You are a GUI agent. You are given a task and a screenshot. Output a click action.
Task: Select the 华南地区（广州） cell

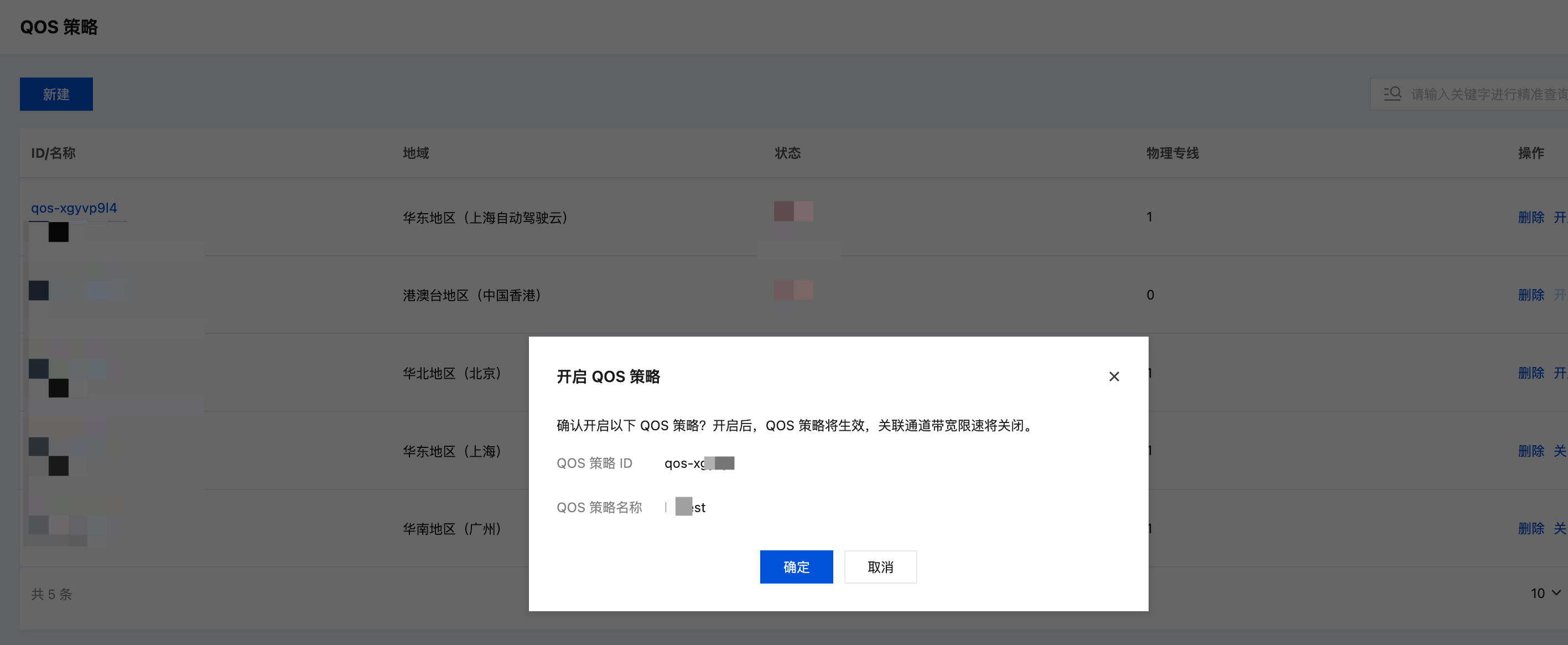click(x=451, y=529)
